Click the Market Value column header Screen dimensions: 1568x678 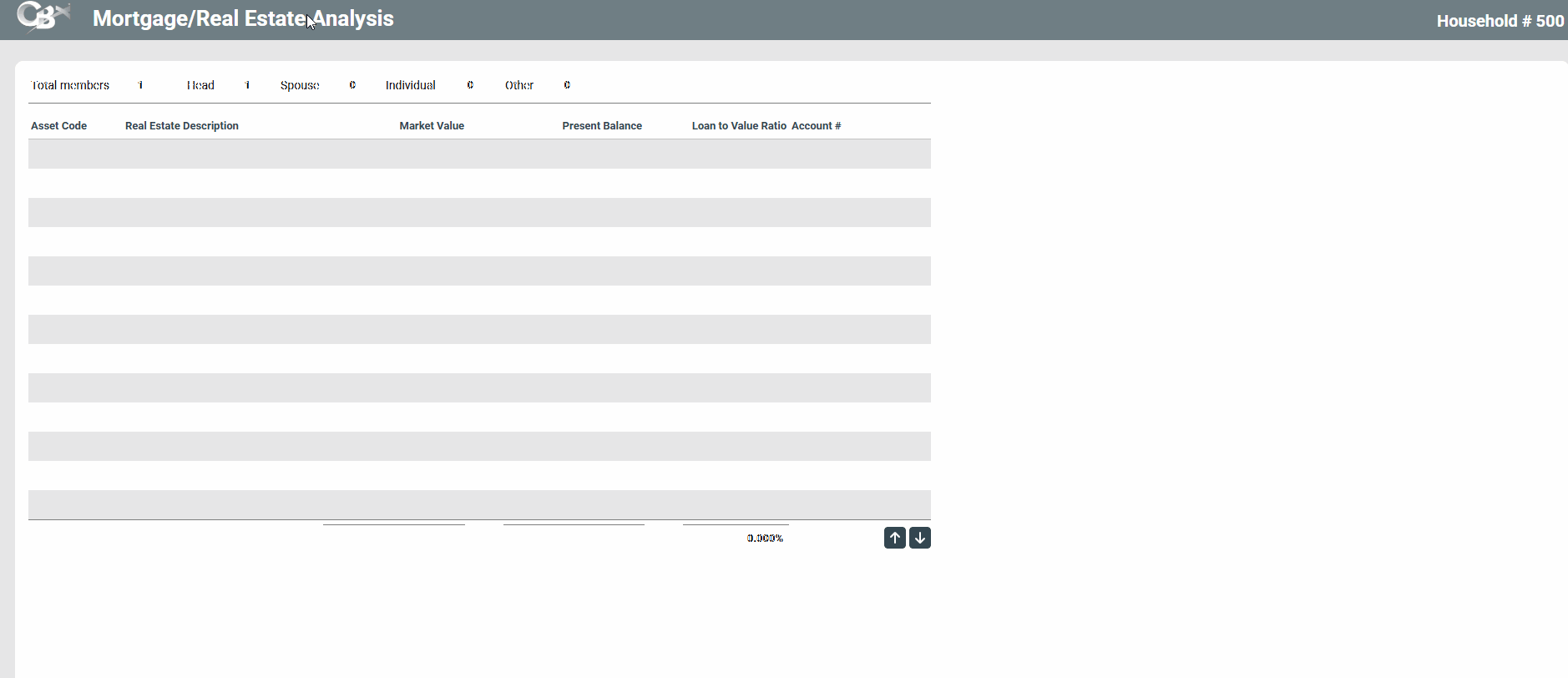431,126
